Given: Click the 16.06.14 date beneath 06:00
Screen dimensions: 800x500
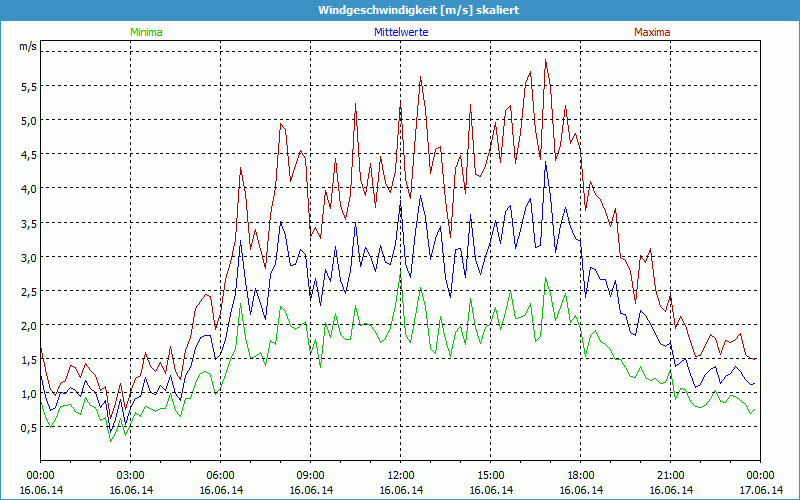Looking at the screenshot, I should click(220, 490).
